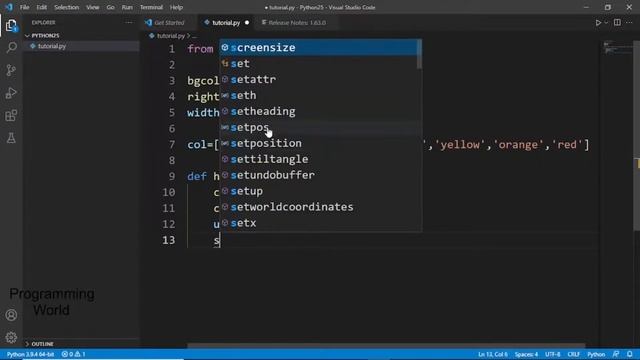This screenshot has height=360, width=640.
Task: Click unsaved dot on tutorial.py tab
Action: click(247, 23)
